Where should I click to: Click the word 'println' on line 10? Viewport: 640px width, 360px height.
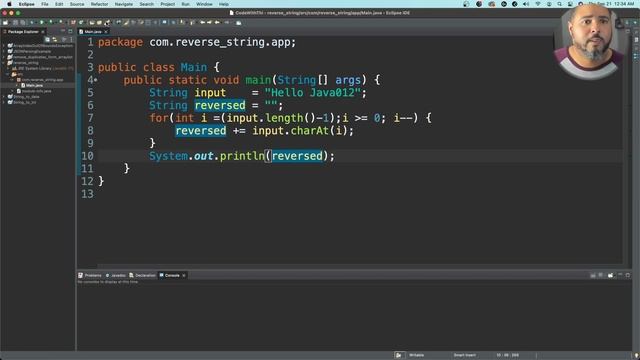point(242,156)
